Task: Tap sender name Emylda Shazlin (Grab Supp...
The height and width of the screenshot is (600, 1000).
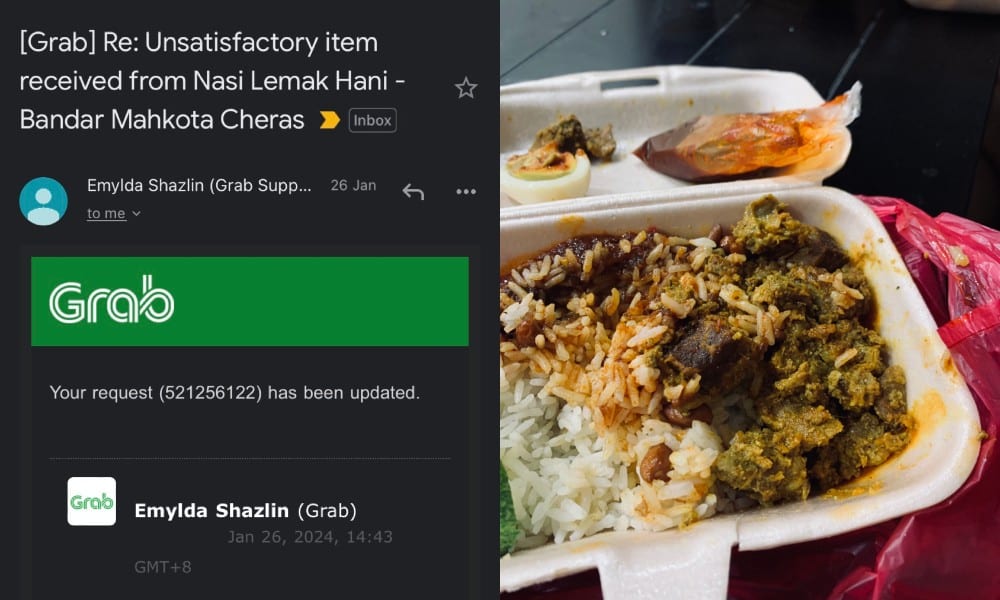Action: [199, 186]
